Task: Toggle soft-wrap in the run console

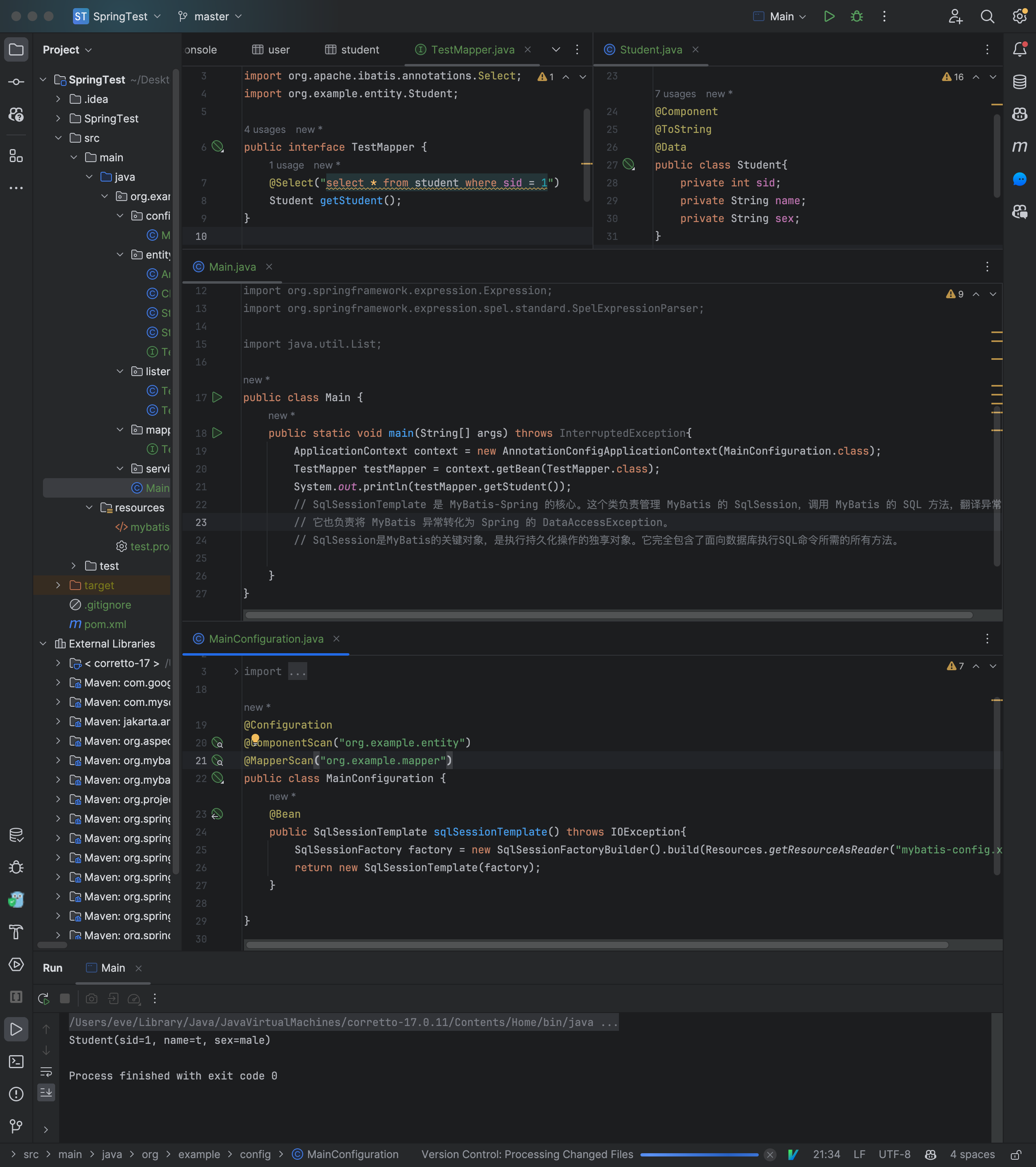Action: [46, 1072]
